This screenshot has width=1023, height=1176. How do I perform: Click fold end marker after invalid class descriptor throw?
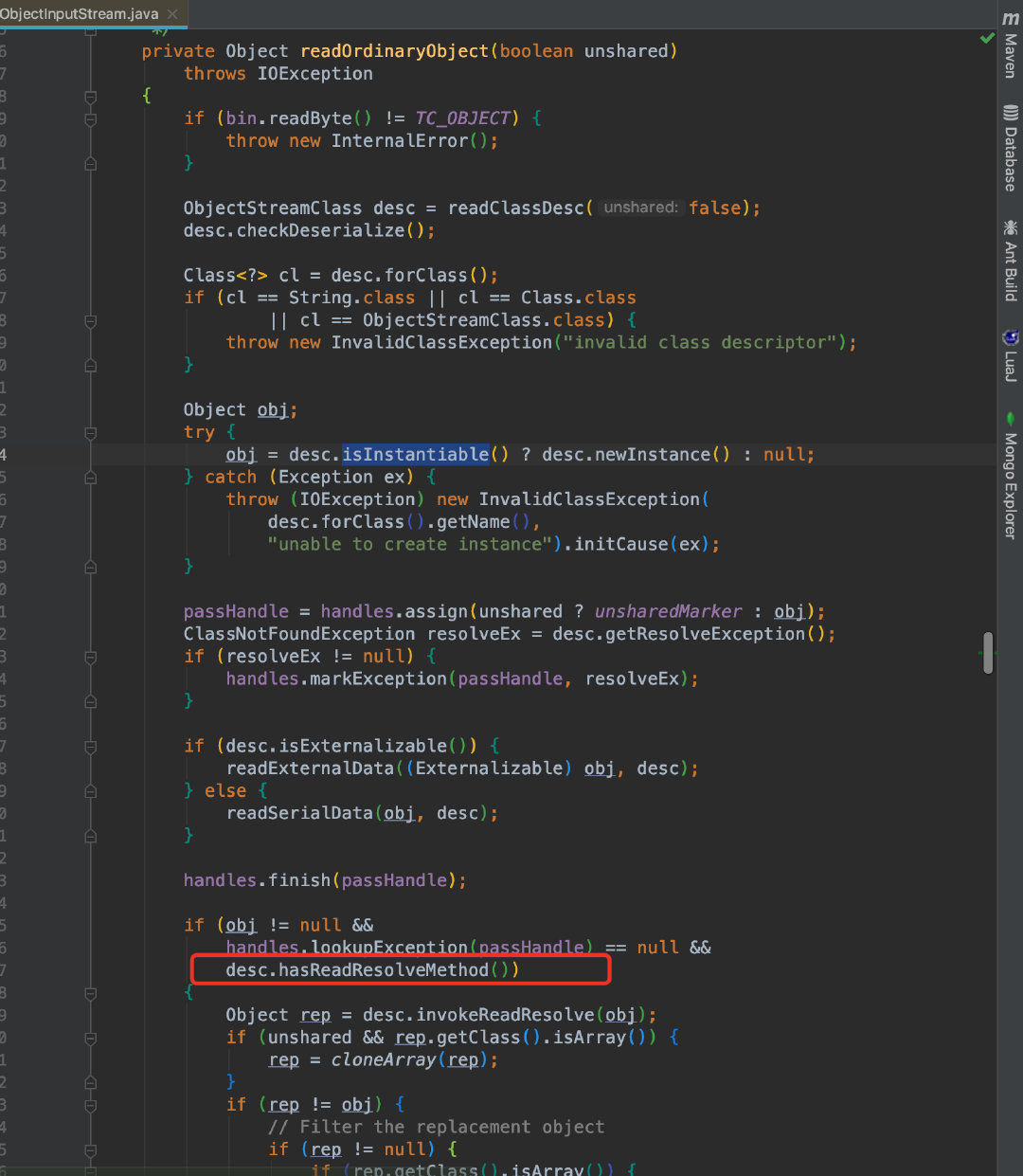tap(91, 366)
